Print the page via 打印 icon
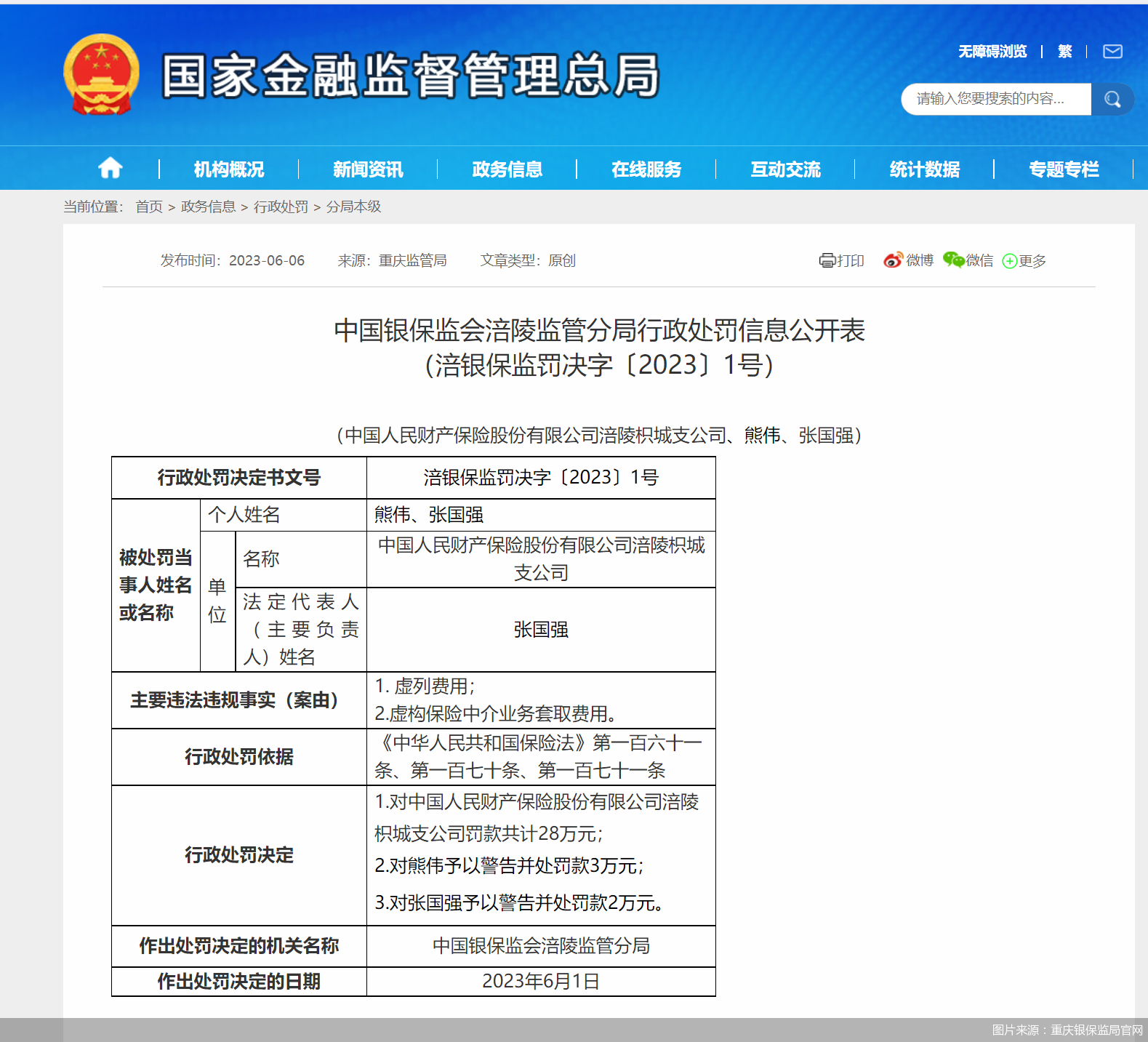Image resolution: width=1148 pixels, height=1042 pixels. coord(842,260)
